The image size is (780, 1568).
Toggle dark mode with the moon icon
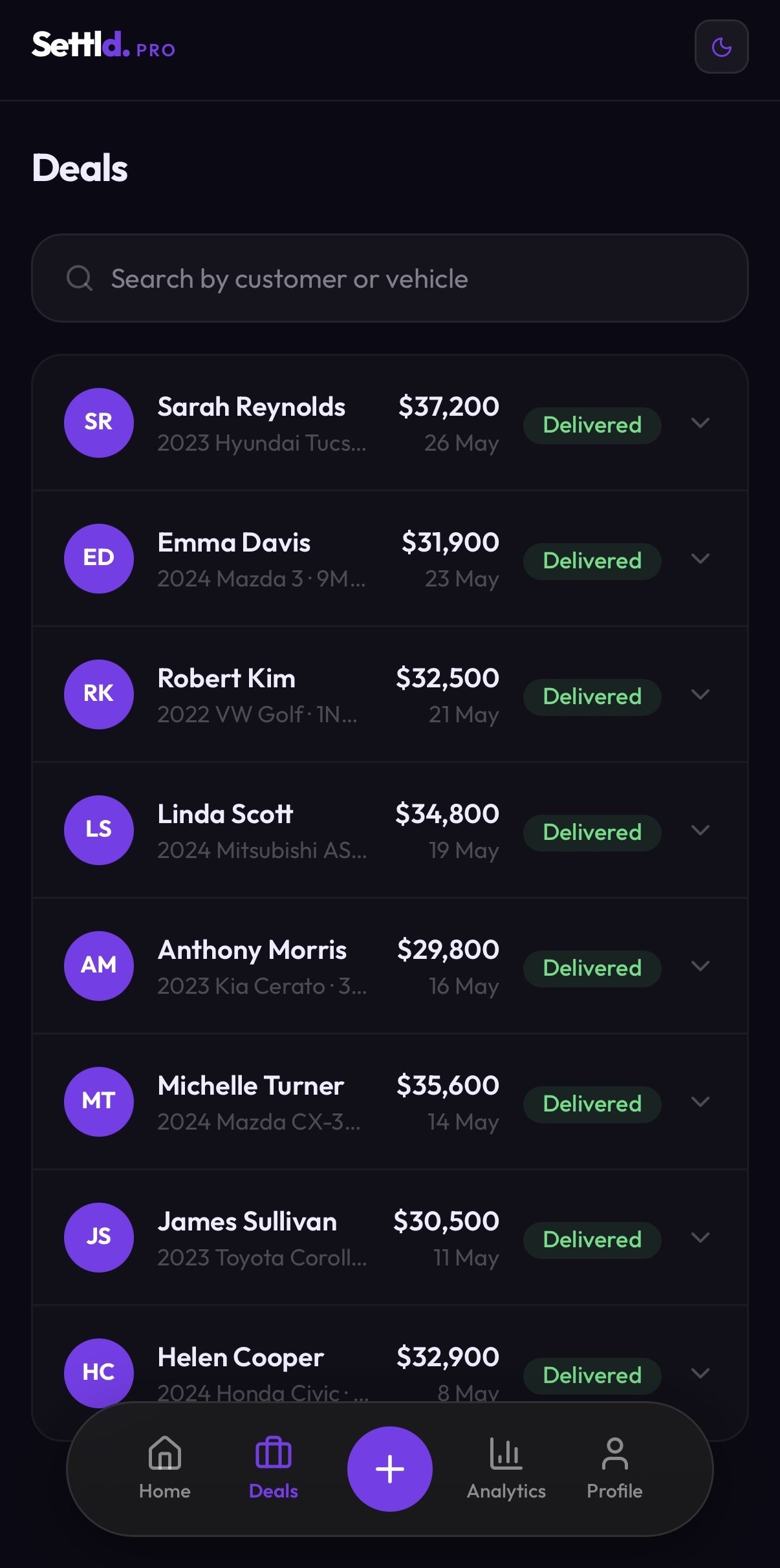click(x=721, y=47)
